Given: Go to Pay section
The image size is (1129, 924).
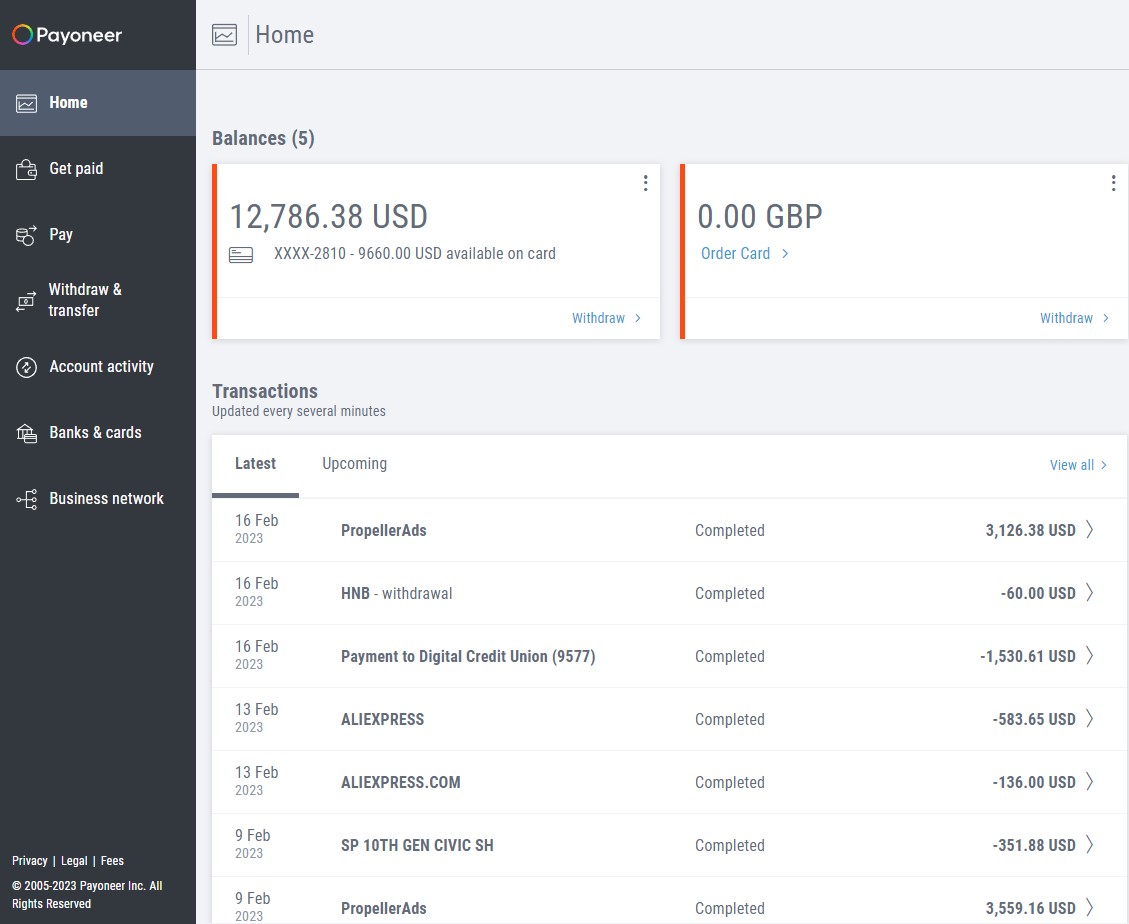Looking at the screenshot, I should coord(98,235).
